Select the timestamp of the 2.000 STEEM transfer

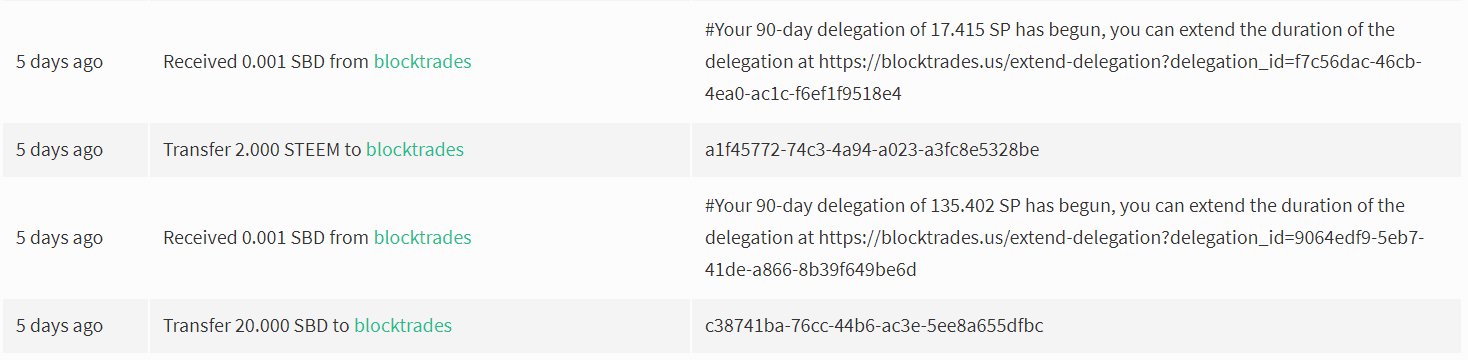(x=59, y=150)
